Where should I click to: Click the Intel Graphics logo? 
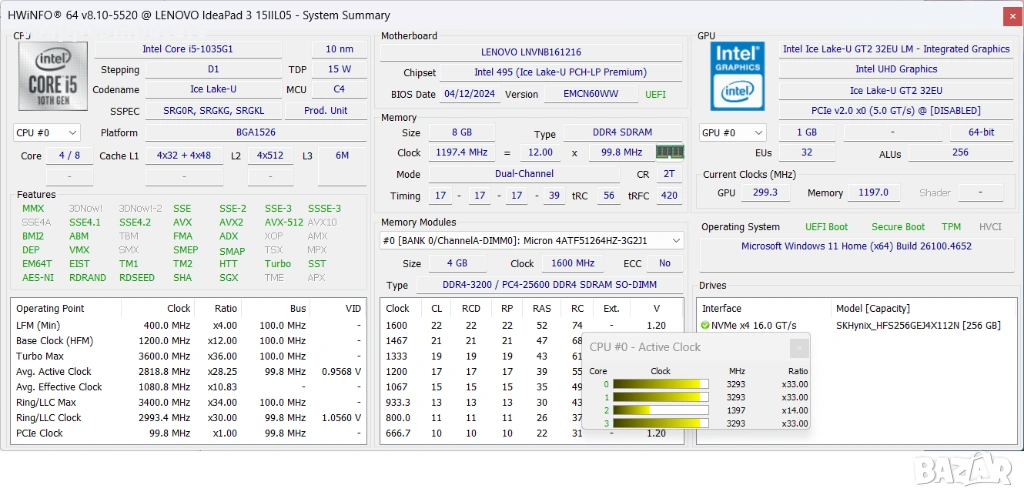pos(737,77)
